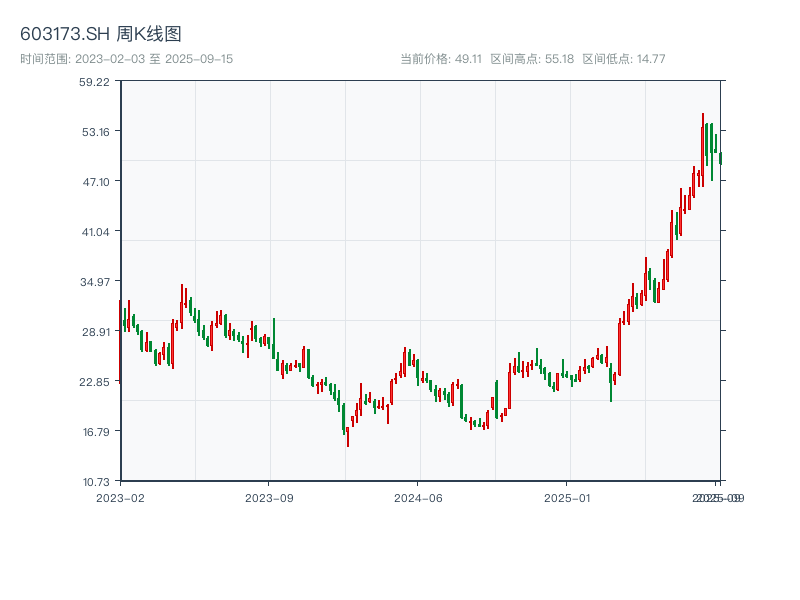The image size is (800, 600).
Task: Click the 10.73 y-axis bottom label
Action: pos(95,482)
